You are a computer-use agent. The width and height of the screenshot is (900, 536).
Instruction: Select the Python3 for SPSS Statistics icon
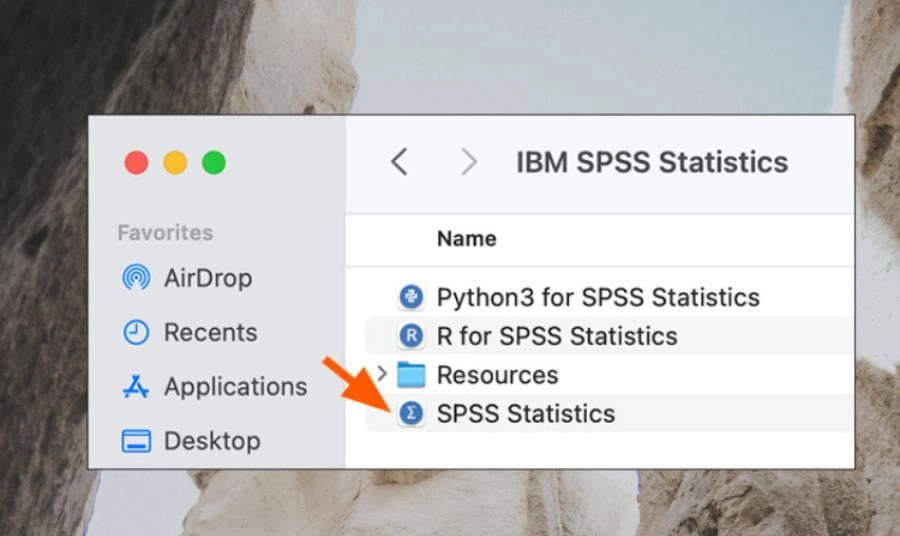(411, 297)
